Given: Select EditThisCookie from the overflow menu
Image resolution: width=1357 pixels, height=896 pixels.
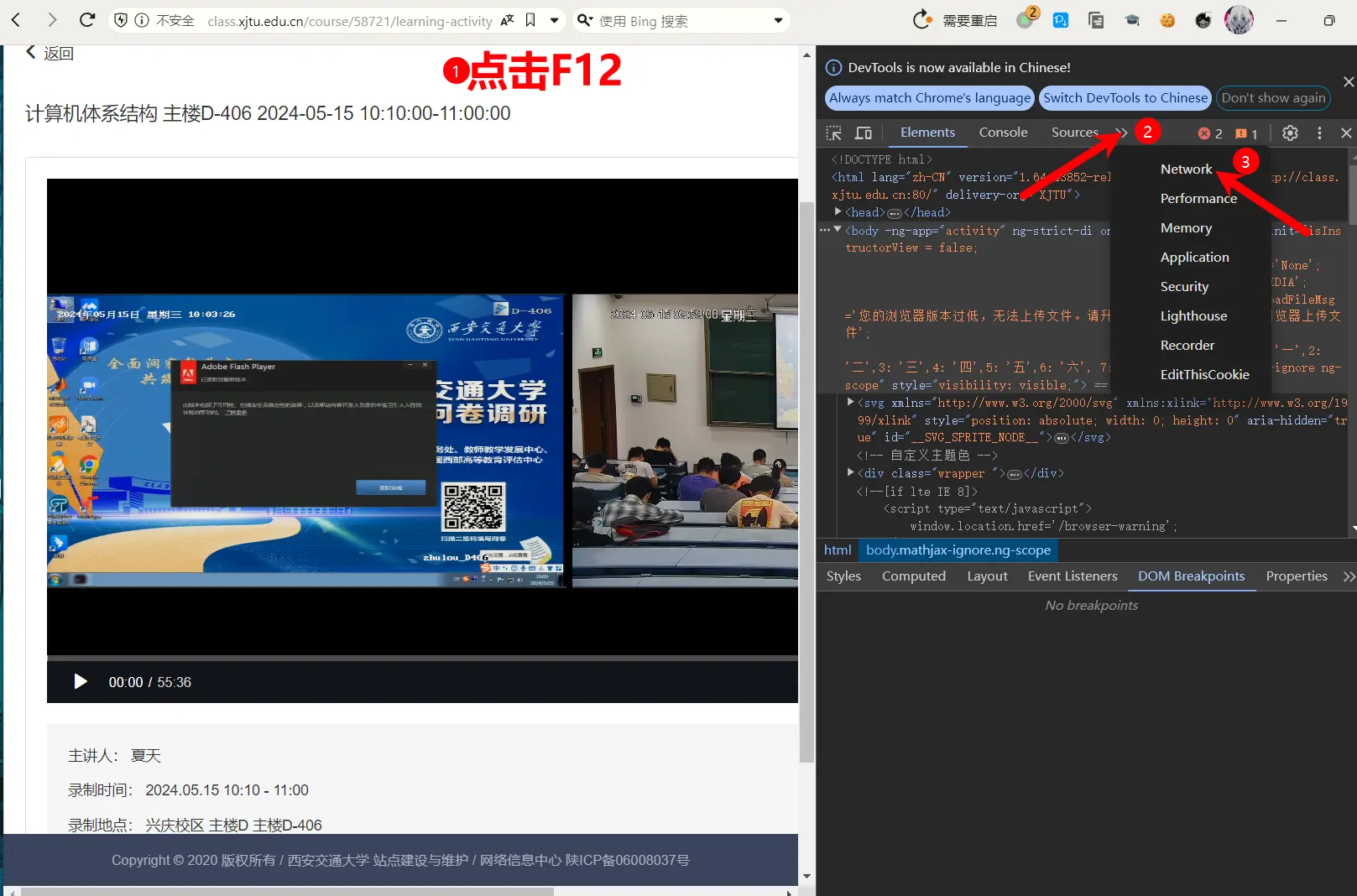Looking at the screenshot, I should point(1204,374).
